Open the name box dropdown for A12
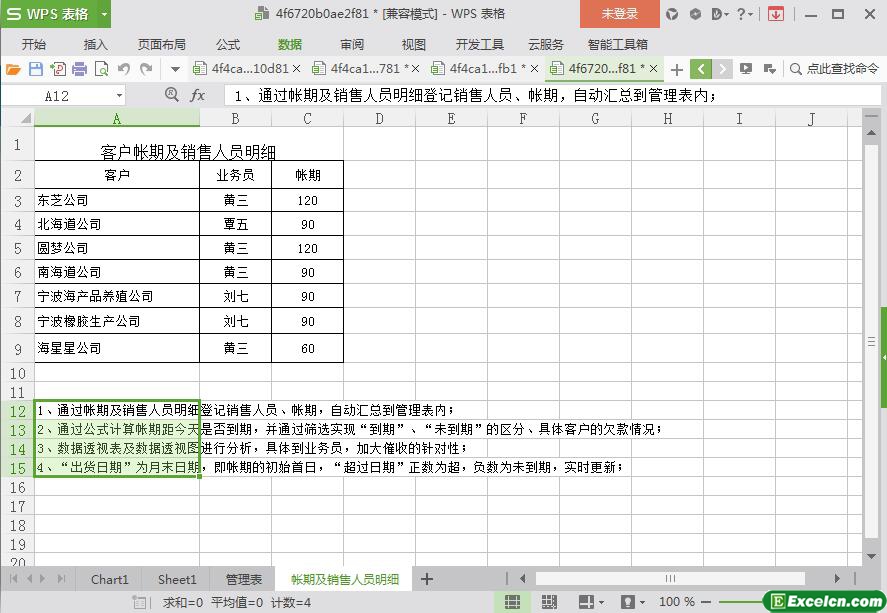887x613 pixels. click(x=119, y=96)
